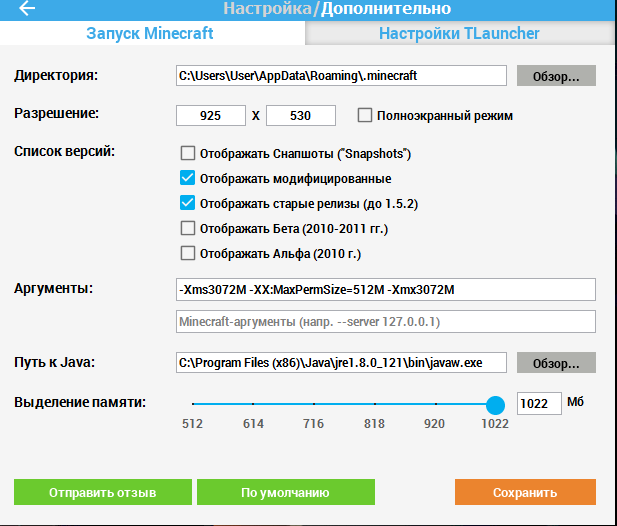Uncheck Отображать модифицированные checkbox
617x526 pixels.
[187, 178]
